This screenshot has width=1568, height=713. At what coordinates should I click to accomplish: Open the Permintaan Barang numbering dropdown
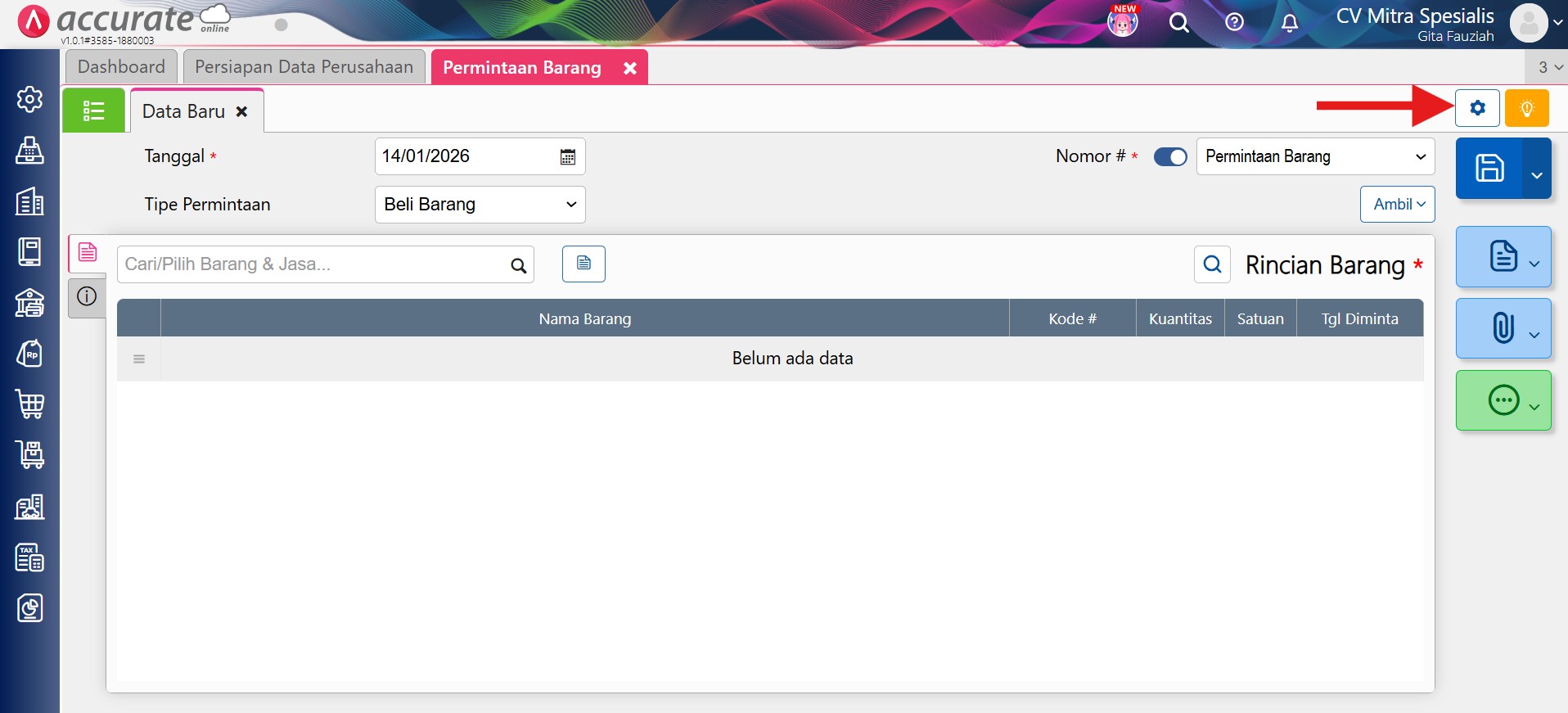coord(1314,156)
